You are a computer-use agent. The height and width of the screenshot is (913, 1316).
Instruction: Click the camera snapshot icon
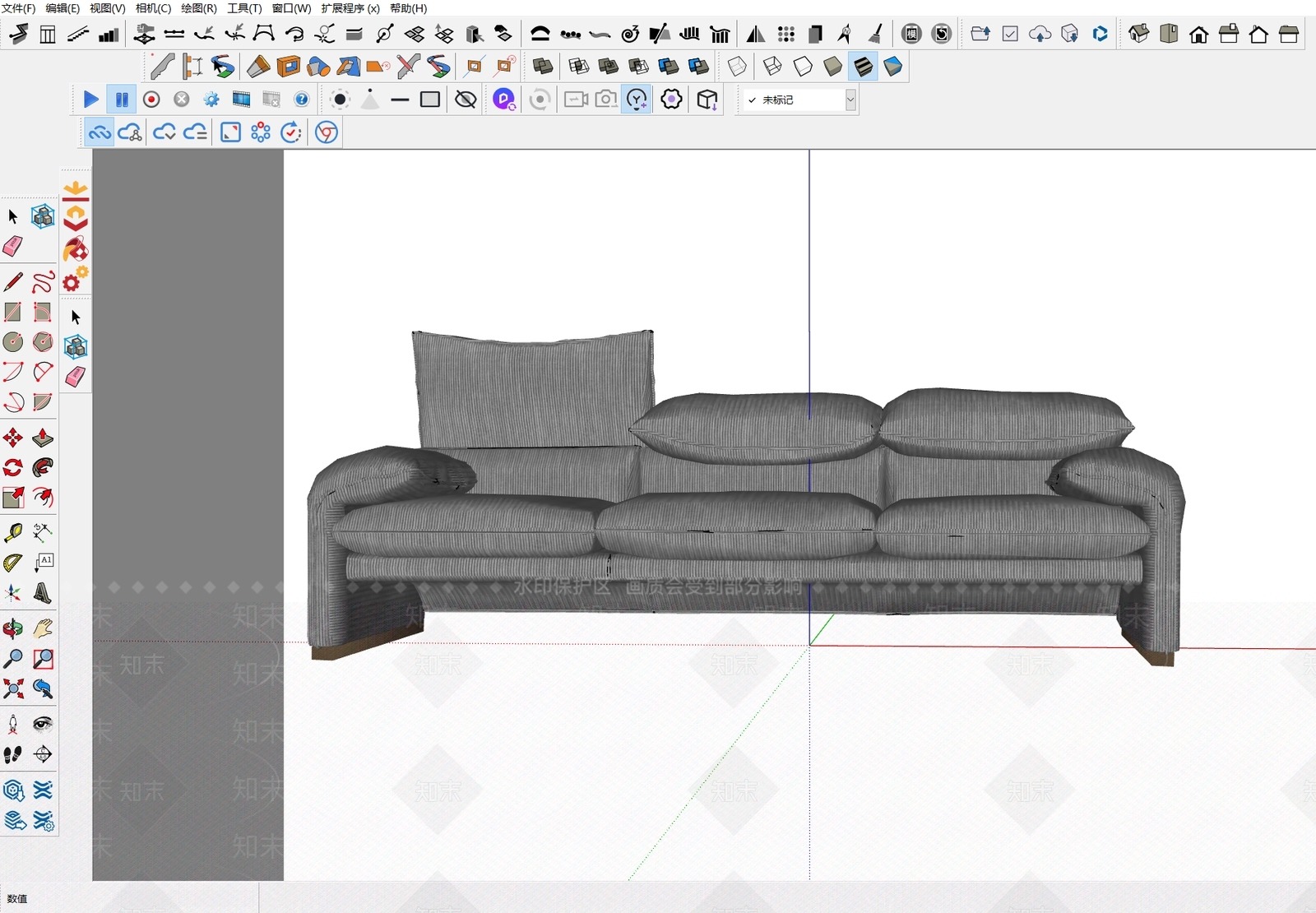tap(606, 100)
